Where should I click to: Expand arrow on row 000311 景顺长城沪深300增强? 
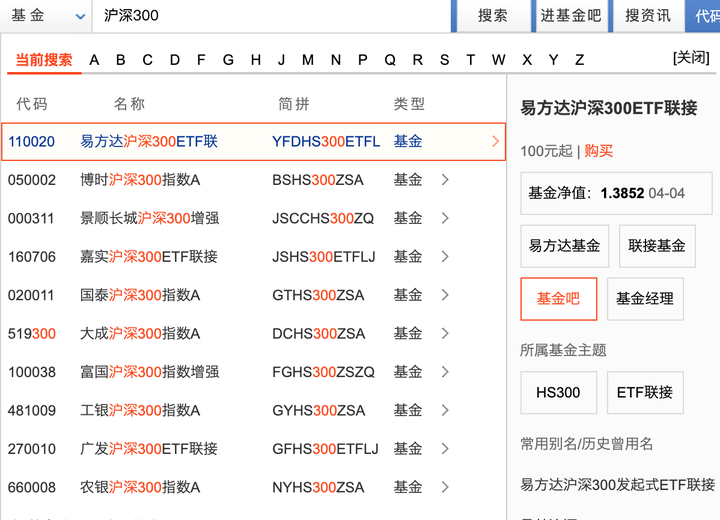(445, 218)
